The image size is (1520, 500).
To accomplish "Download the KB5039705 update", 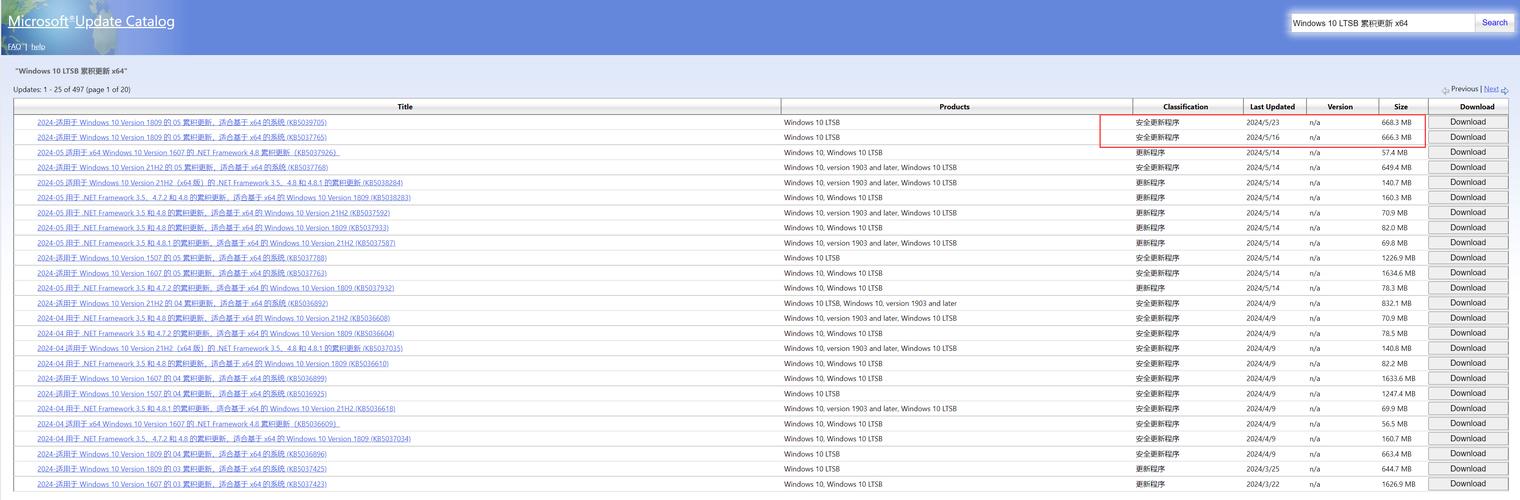I will coord(1468,122).
